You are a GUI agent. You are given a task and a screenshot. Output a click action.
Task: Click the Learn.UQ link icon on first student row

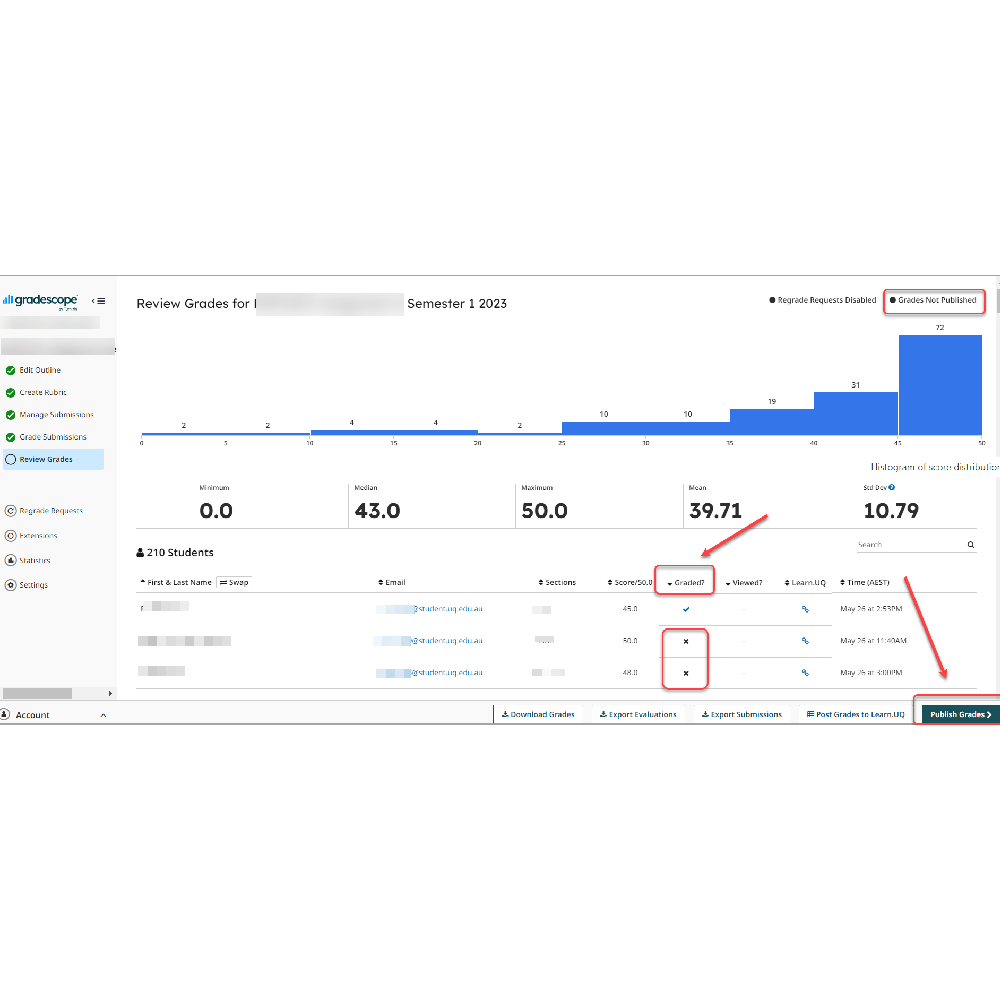pos(806,608)
